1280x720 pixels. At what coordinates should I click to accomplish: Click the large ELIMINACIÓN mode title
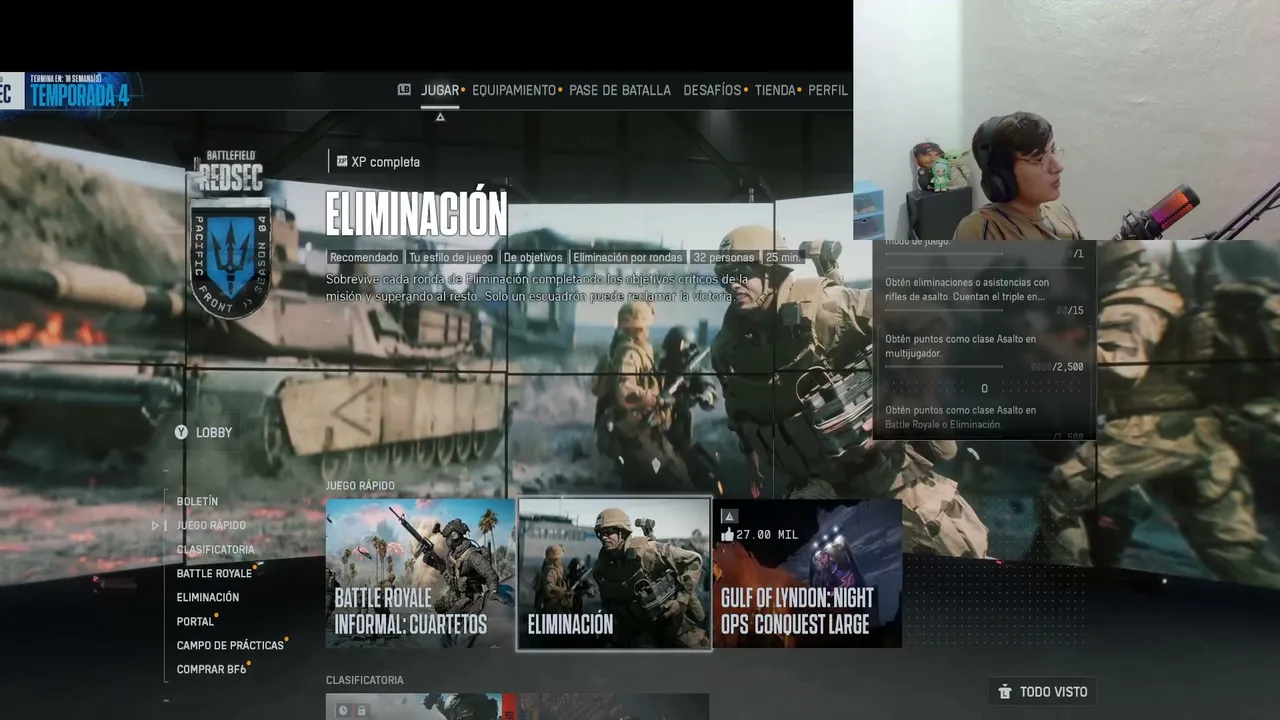coord(417,213)
